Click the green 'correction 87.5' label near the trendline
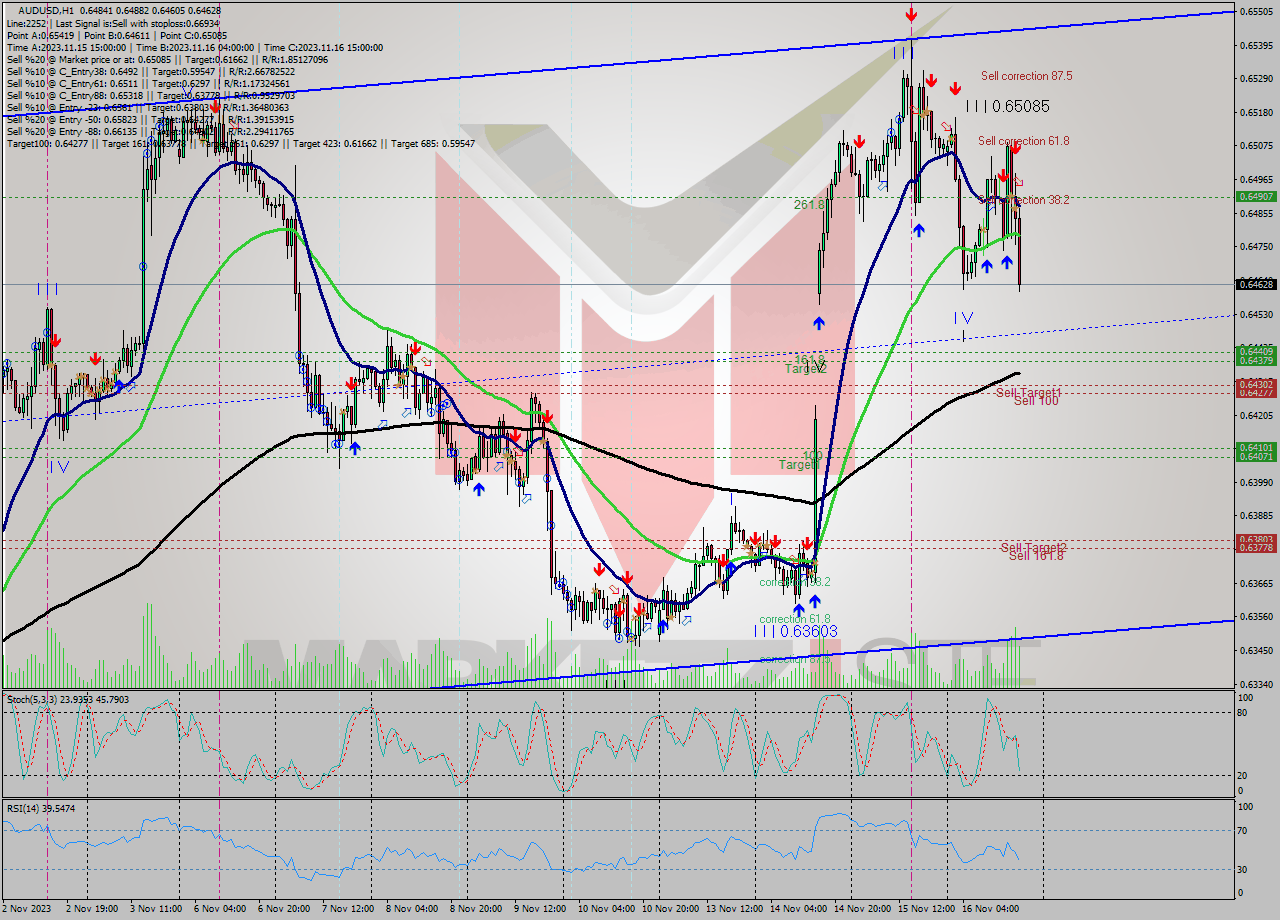Screen dimensions: 1280x920 795,659
